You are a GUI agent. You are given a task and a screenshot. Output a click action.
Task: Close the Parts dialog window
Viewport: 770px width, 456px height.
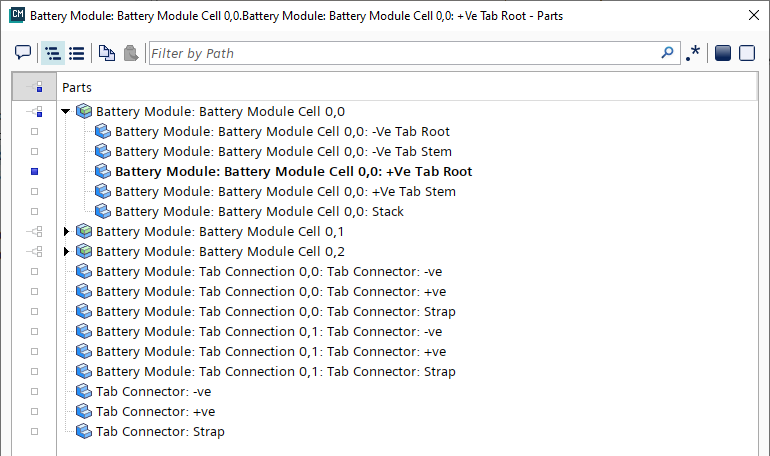pyautogui.click(x=752, y=15)
